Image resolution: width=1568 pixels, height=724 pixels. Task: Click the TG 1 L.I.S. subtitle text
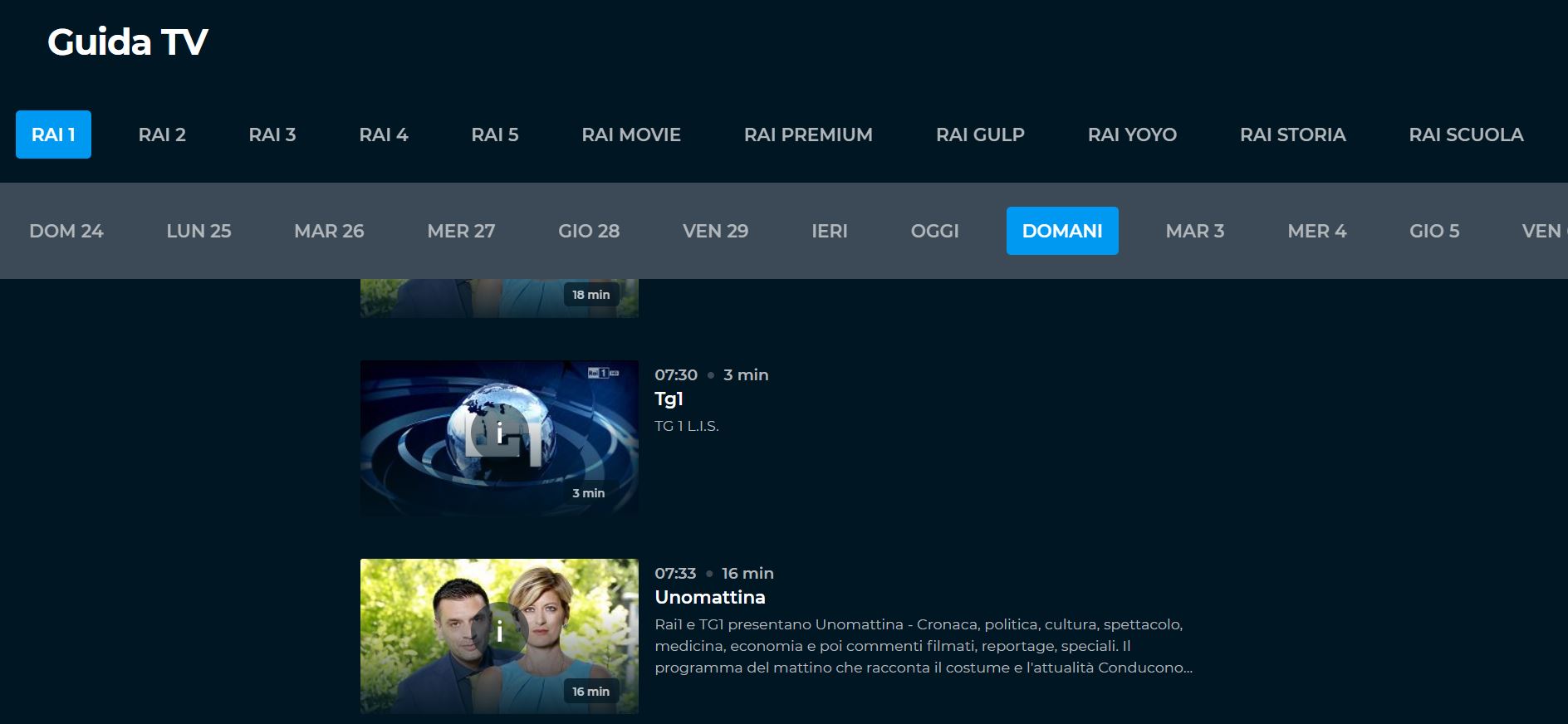point(687,426)
